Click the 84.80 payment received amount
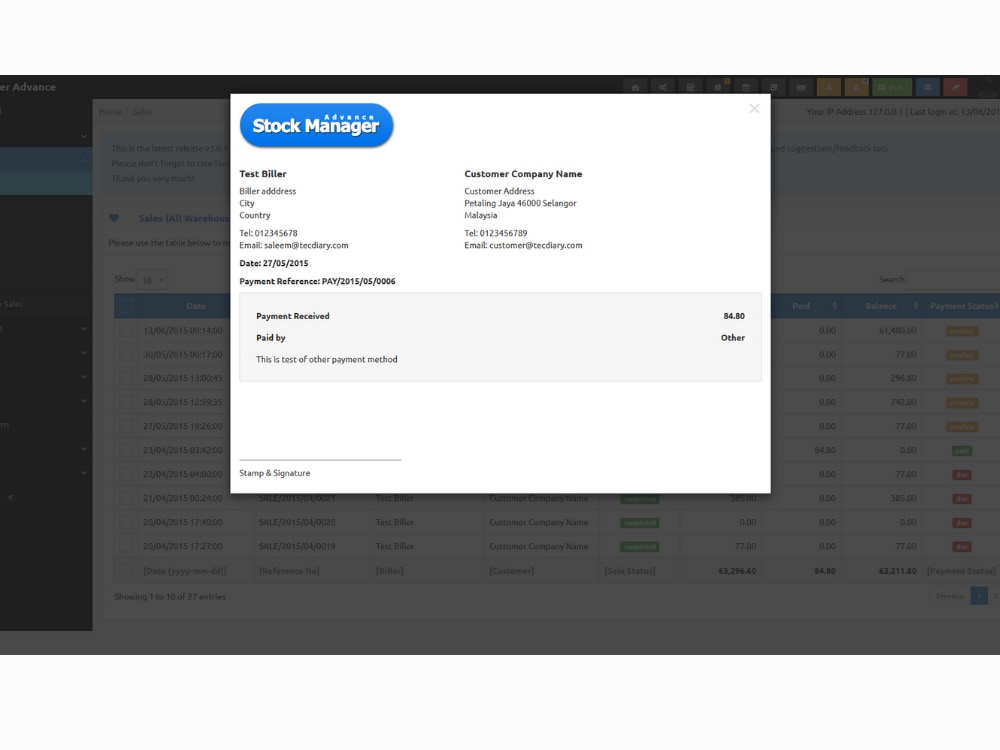Image resolution: width=1000 pixels, height=750 pixels. (x=734, y=316)
